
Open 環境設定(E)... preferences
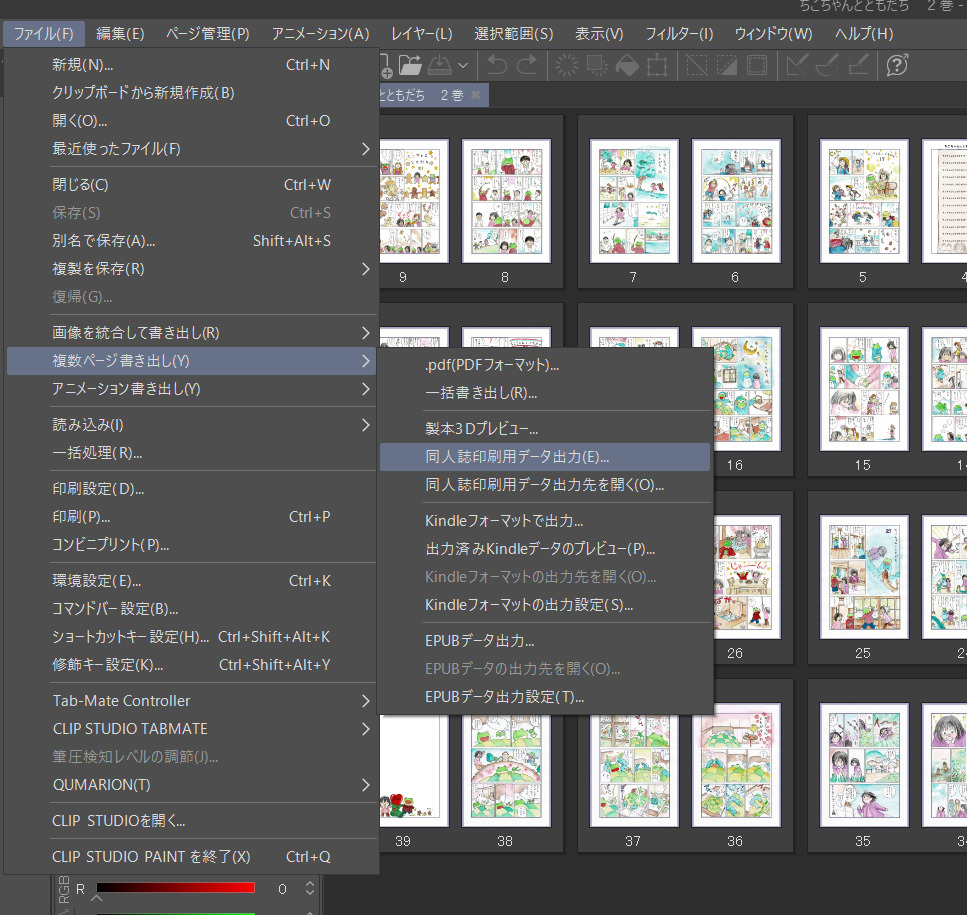coord(191,581)
